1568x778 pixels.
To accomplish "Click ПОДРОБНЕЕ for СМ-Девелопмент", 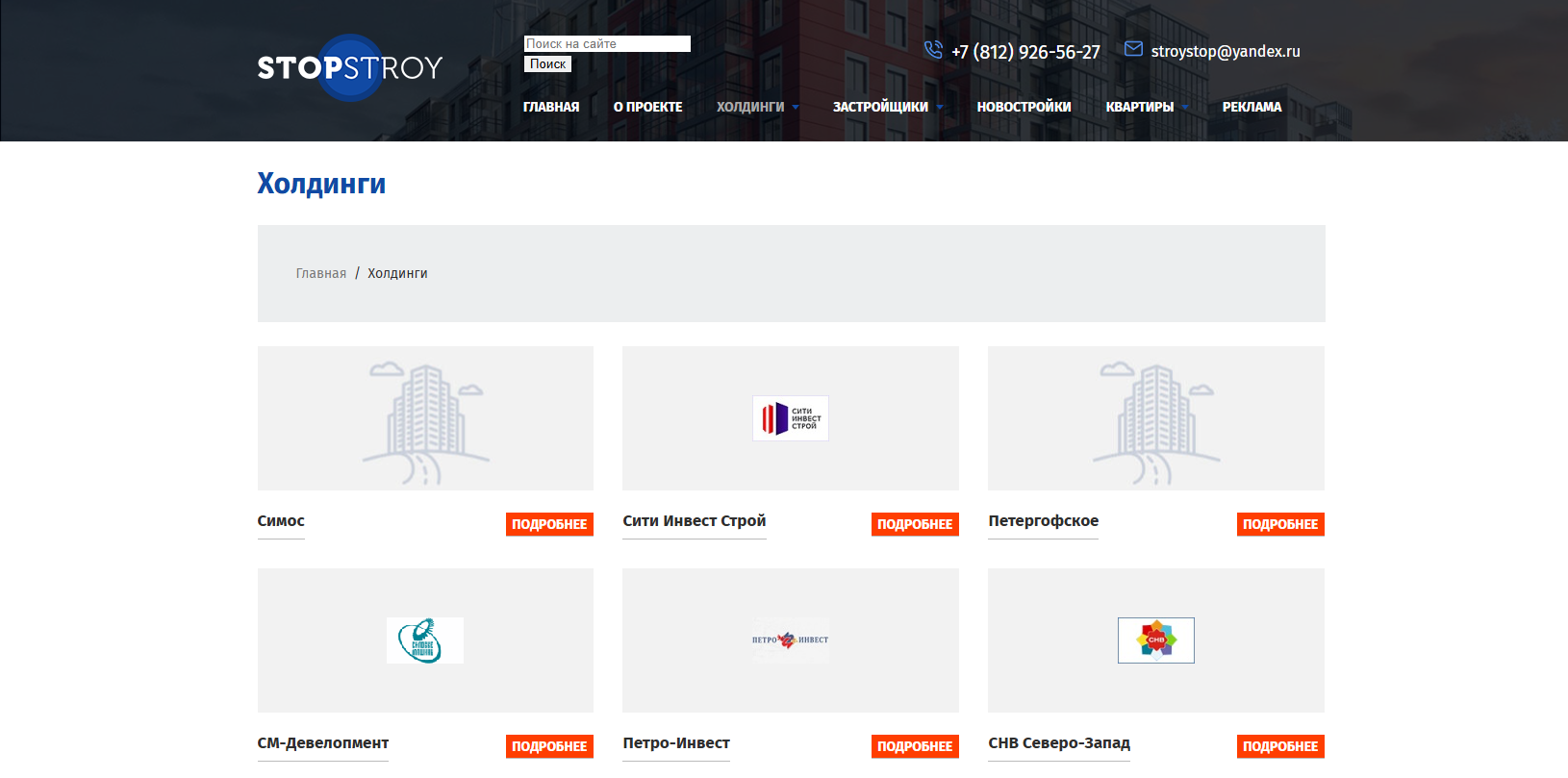I will point(549,746).
